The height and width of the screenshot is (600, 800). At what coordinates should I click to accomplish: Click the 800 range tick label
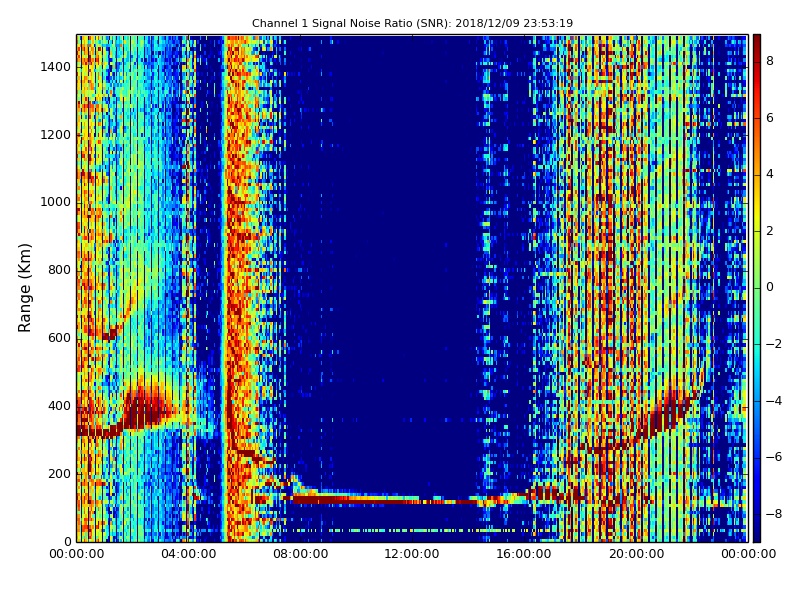pos(59,270)
